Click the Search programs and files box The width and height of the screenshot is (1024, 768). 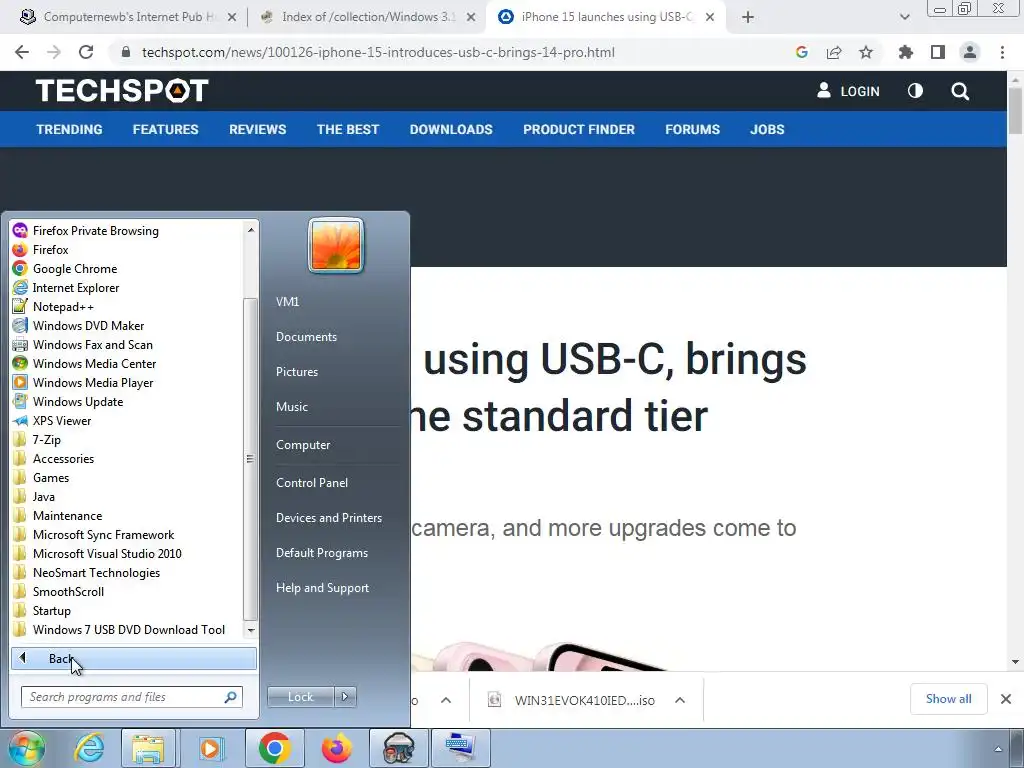click(x=131, y=697)
